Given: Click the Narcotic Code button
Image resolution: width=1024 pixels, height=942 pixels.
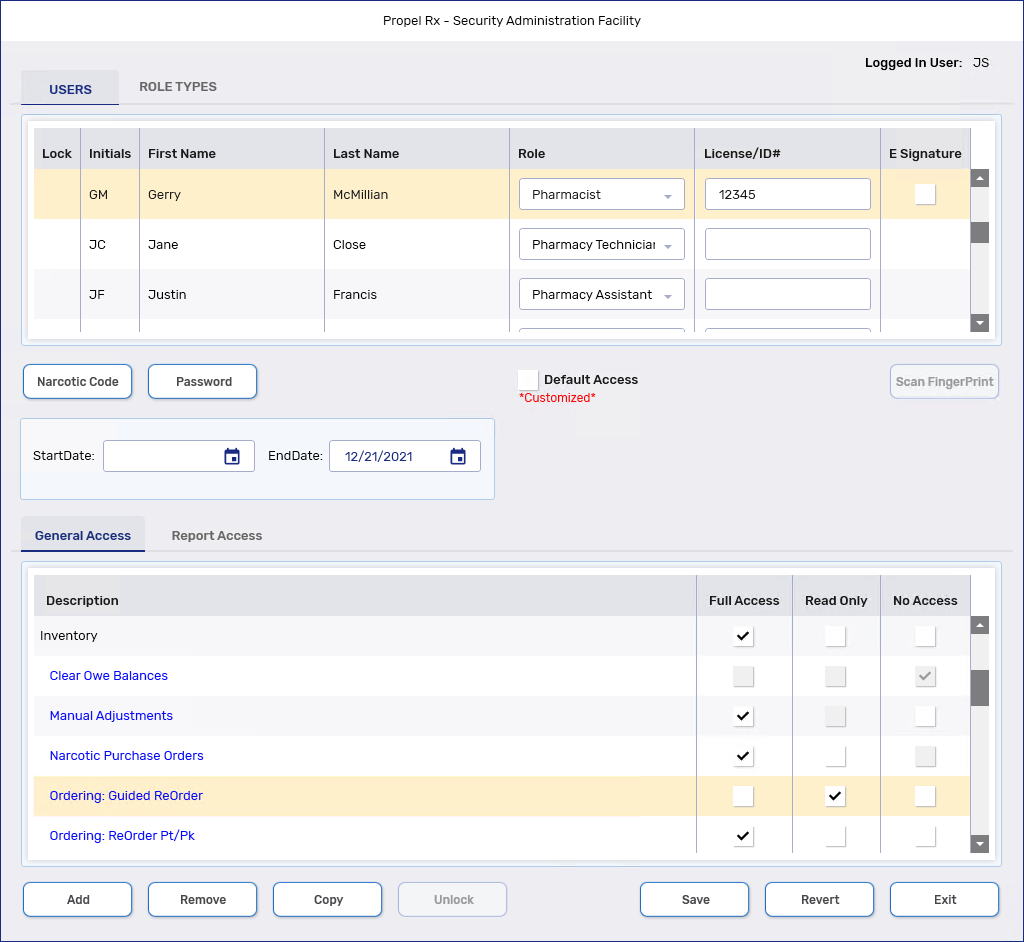Looking at the screenshot, I should click(78, 382).
